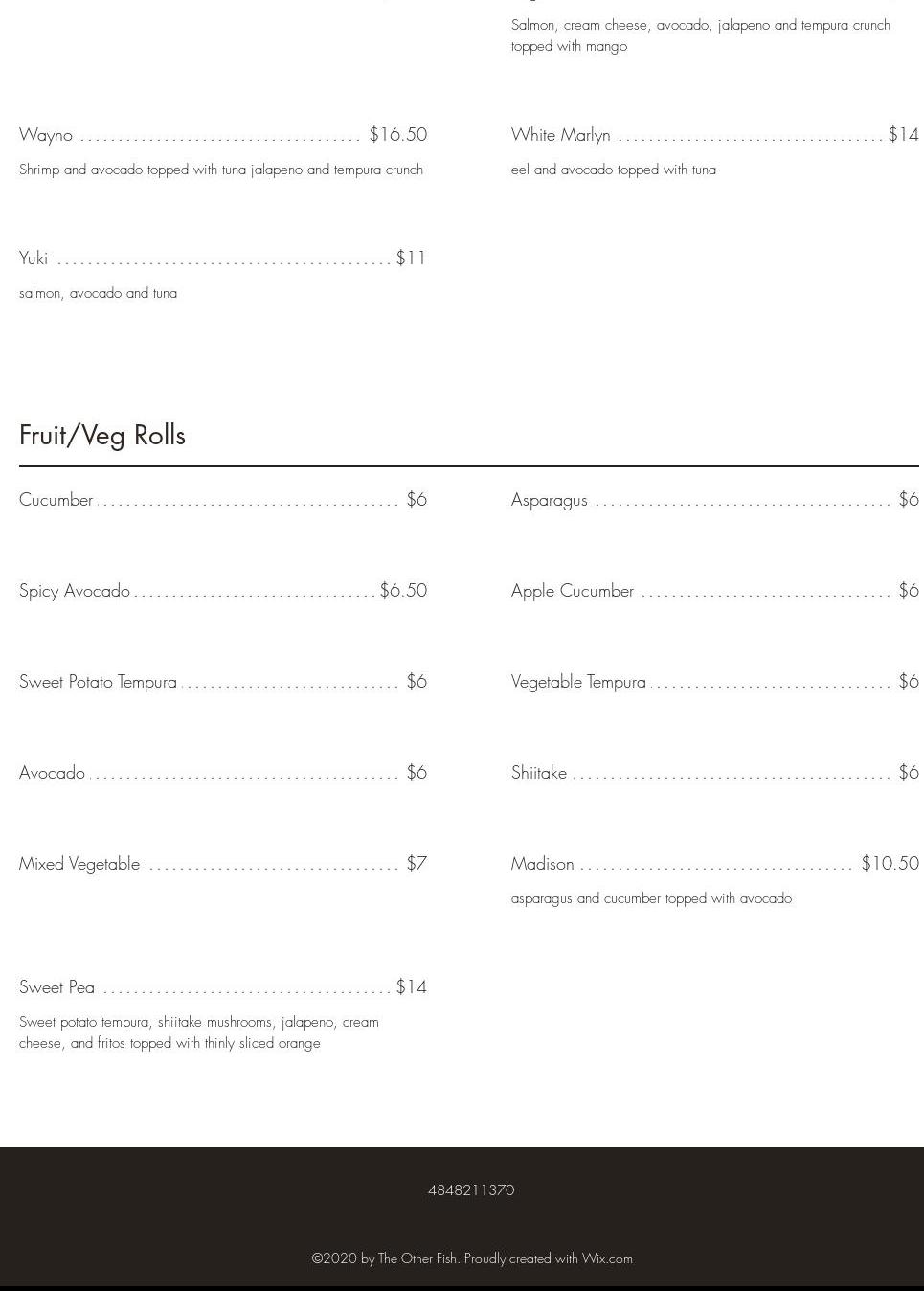Click the Sweet Potato Tempura item
This screenshot has width=924, height=1291.
pos(98,682)
